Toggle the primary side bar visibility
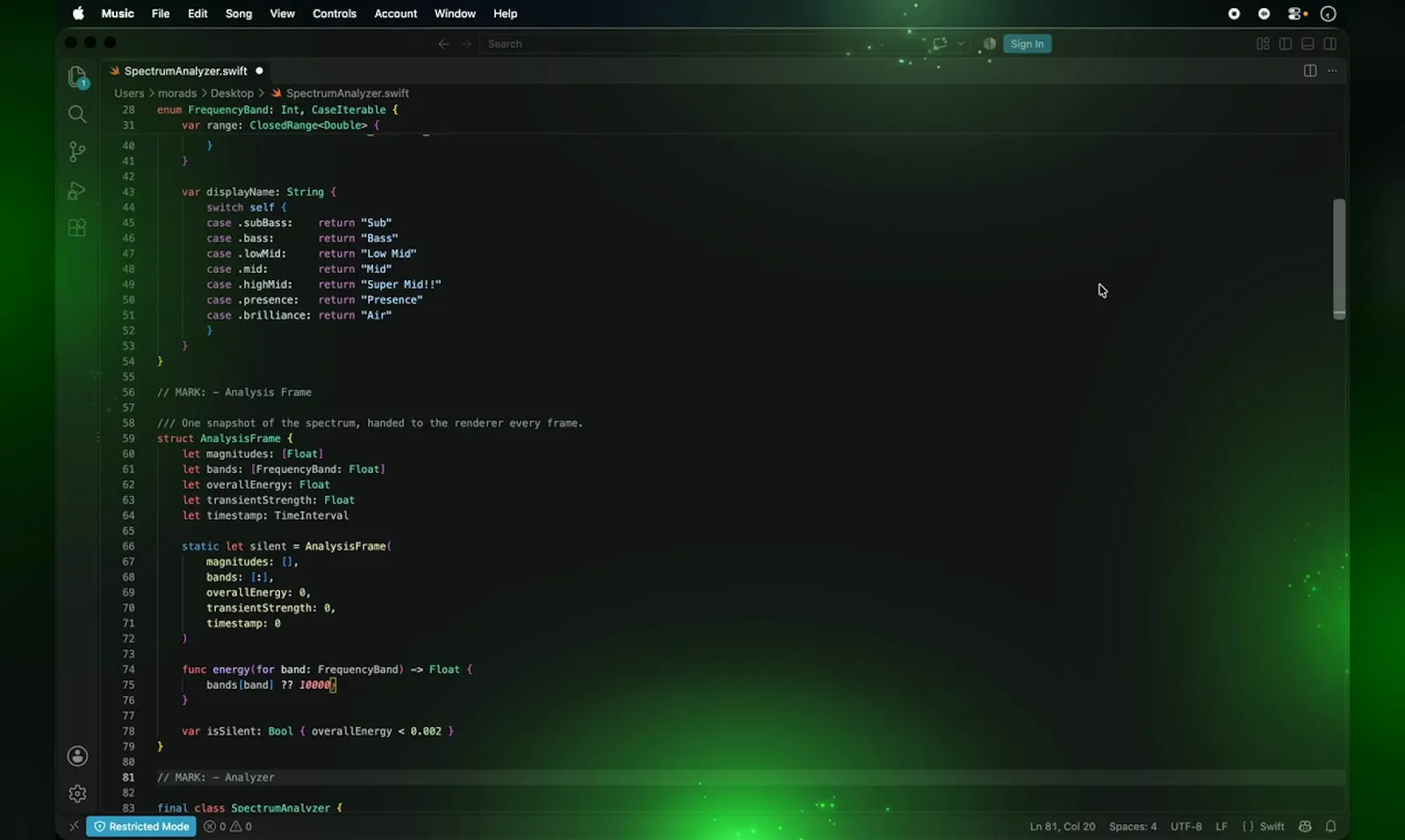 [1286, 44]
